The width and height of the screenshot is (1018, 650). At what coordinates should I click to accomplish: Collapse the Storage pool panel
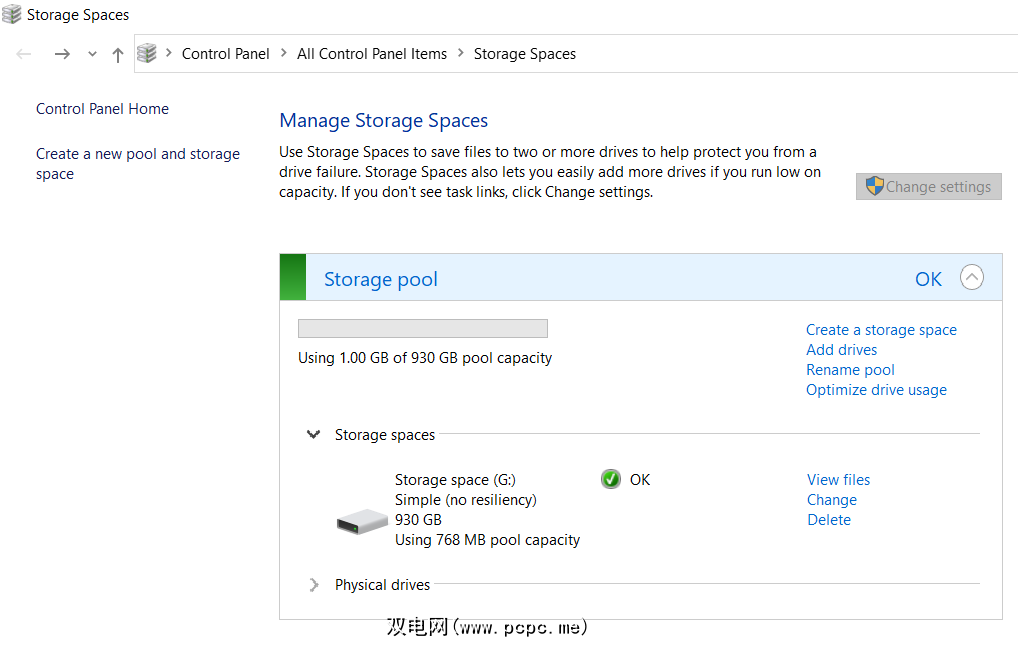[x=971, y=278]
